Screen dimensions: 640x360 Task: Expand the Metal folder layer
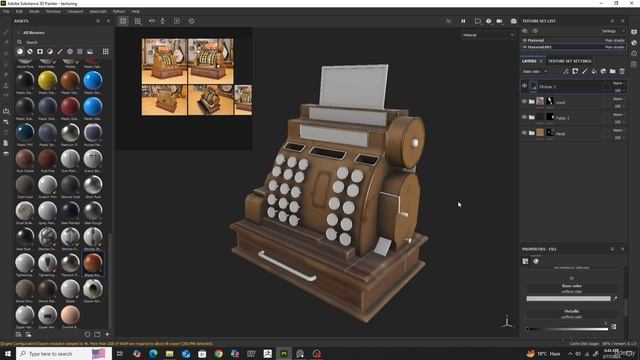point(531,133)
